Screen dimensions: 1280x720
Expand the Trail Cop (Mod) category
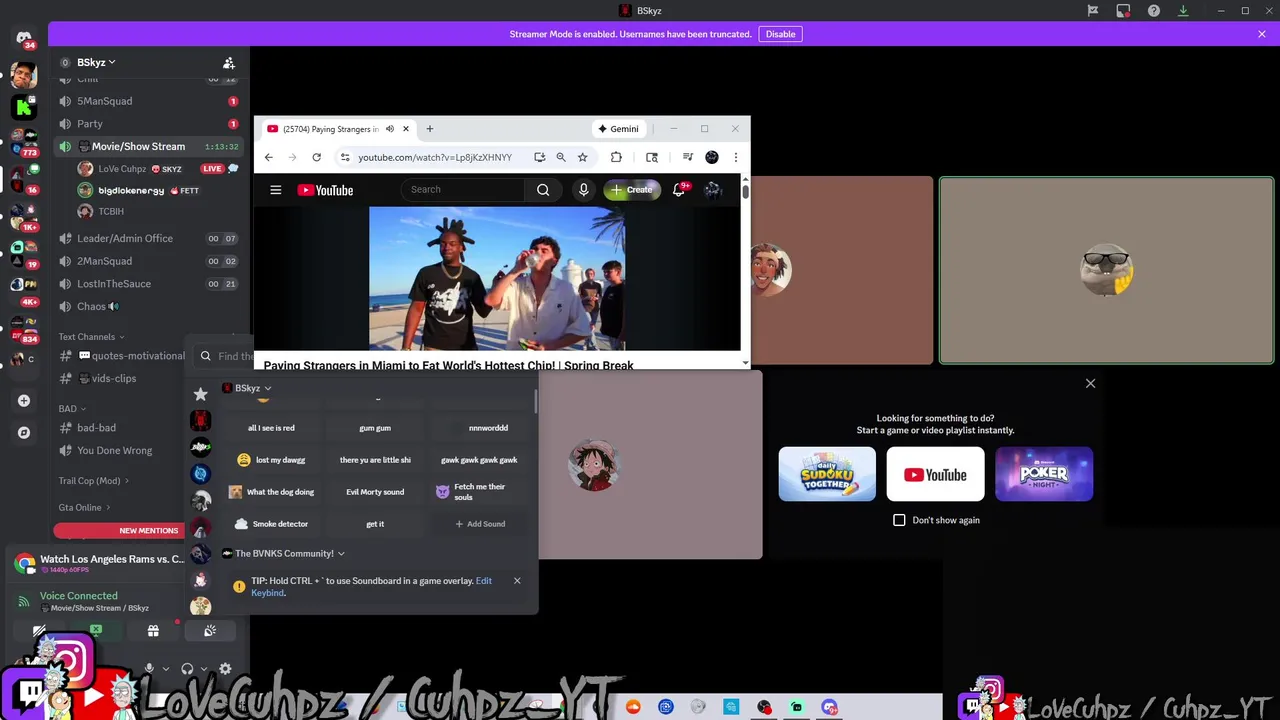tap(93, 481)
